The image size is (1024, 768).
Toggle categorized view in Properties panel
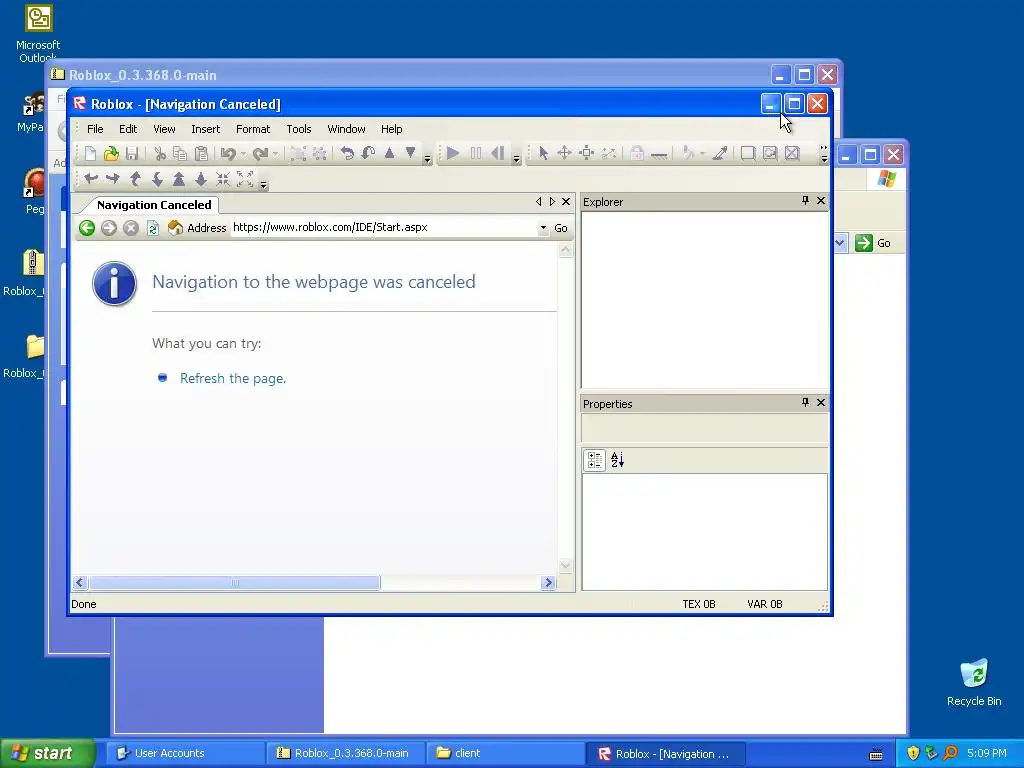click(595, 460)
